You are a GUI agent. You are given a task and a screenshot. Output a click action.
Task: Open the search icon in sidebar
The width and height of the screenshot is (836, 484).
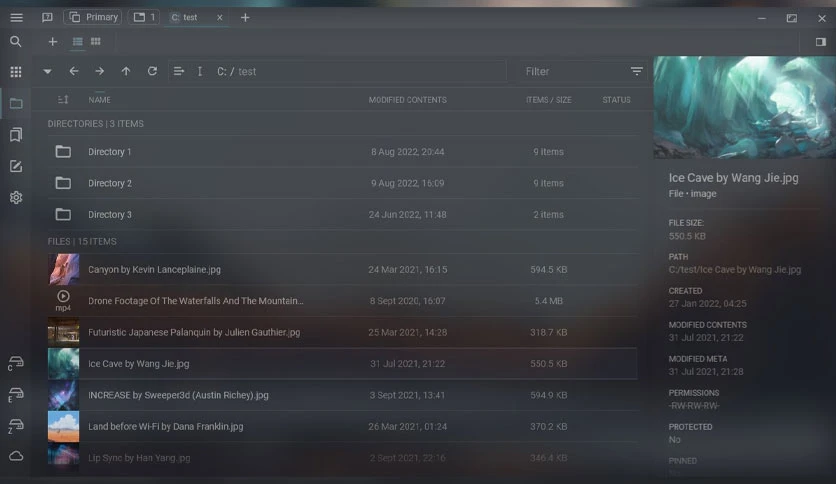[x=16, y=42]
